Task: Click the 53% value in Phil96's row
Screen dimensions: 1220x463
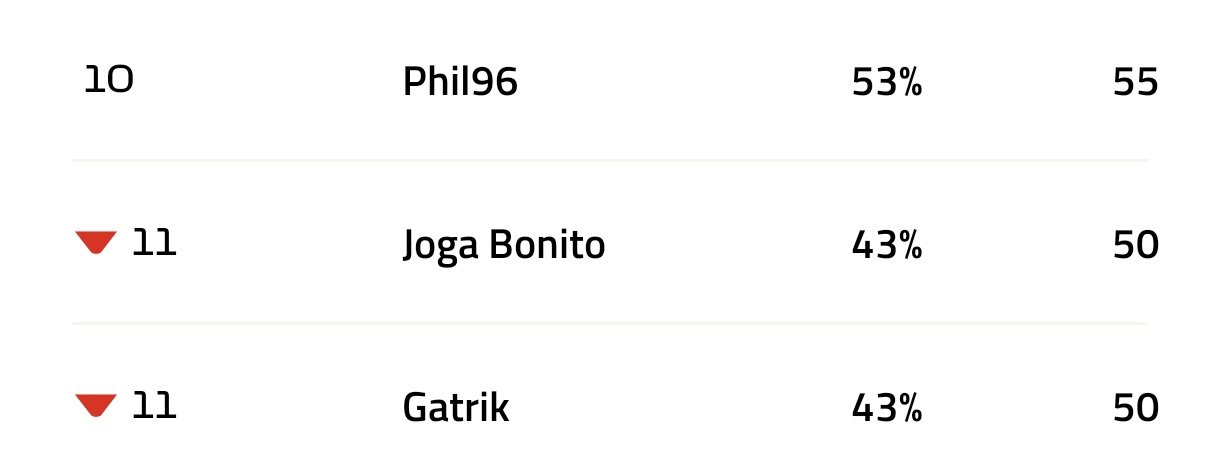Action: click(x=886, y=82)
